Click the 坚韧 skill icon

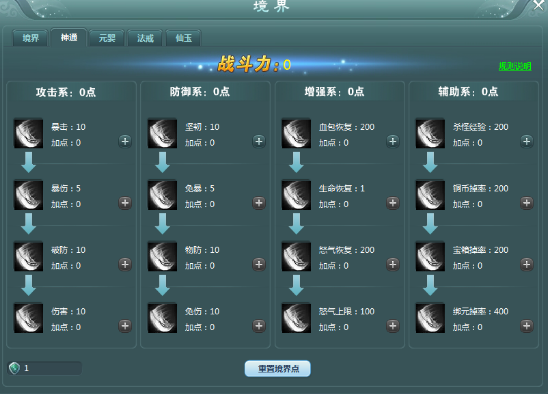pyautogui.click(x=162, y=134)
